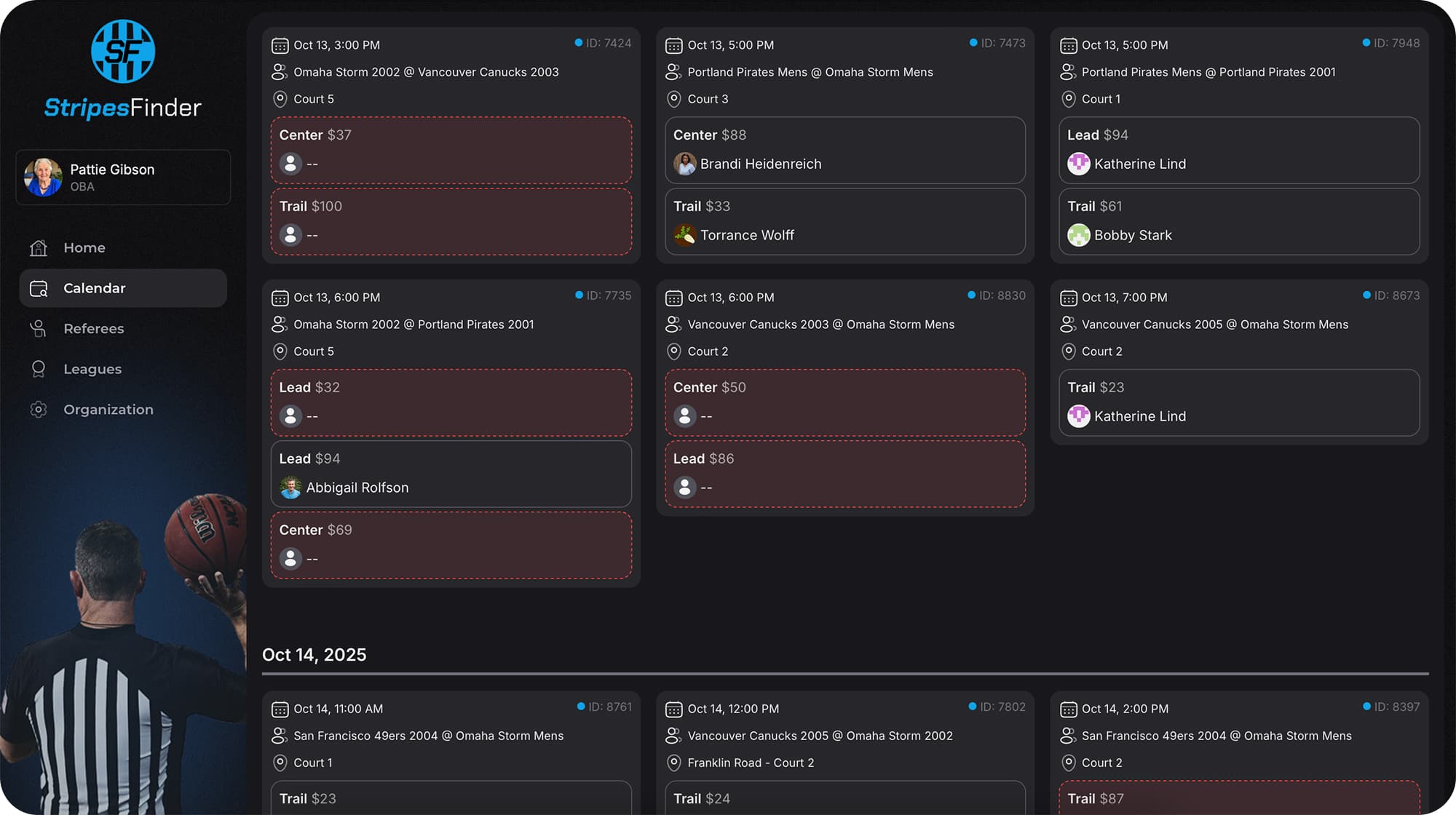
Task: Select the Leagues ribbon icon
Action: 38,369
